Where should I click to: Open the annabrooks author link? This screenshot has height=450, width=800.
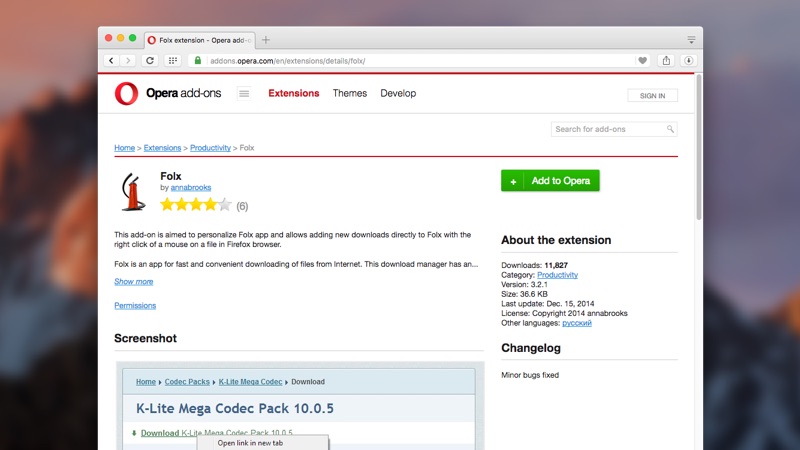191,187
